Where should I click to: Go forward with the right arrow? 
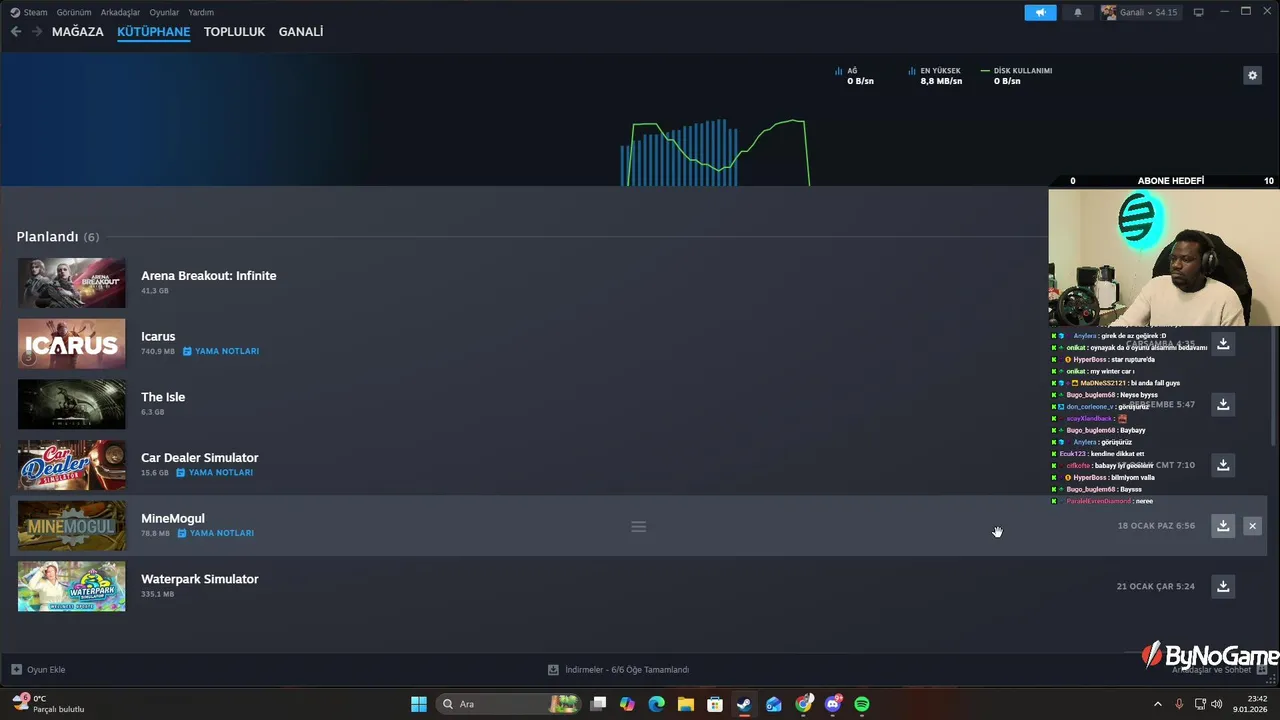[37, 32]
